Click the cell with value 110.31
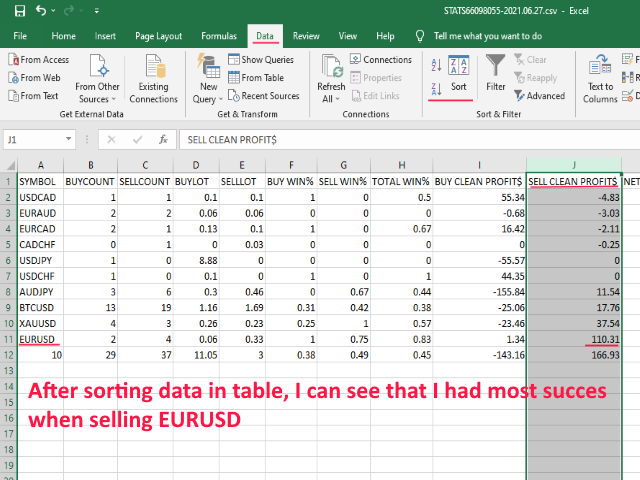 [574, 339]
